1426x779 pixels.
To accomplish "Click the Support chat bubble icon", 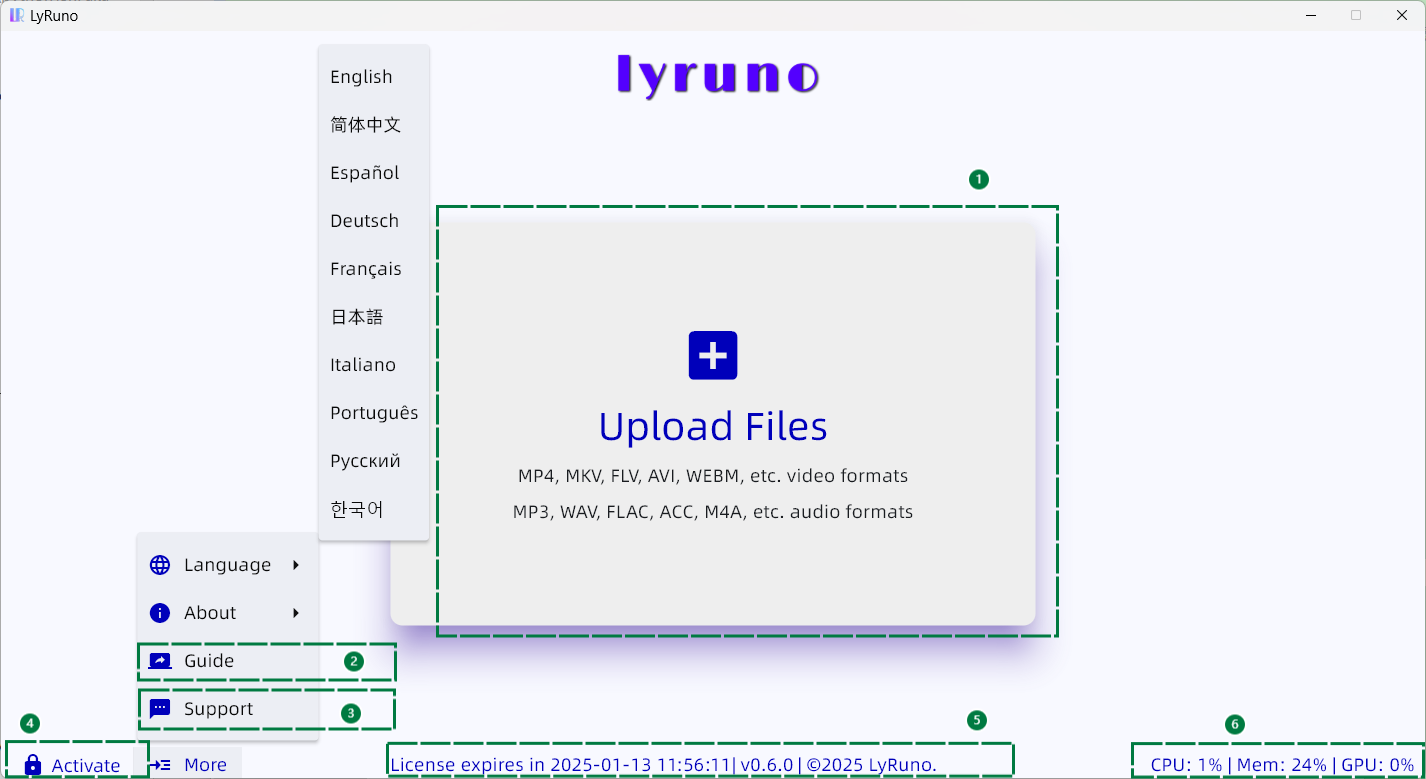I will click(x=159, y=708).
